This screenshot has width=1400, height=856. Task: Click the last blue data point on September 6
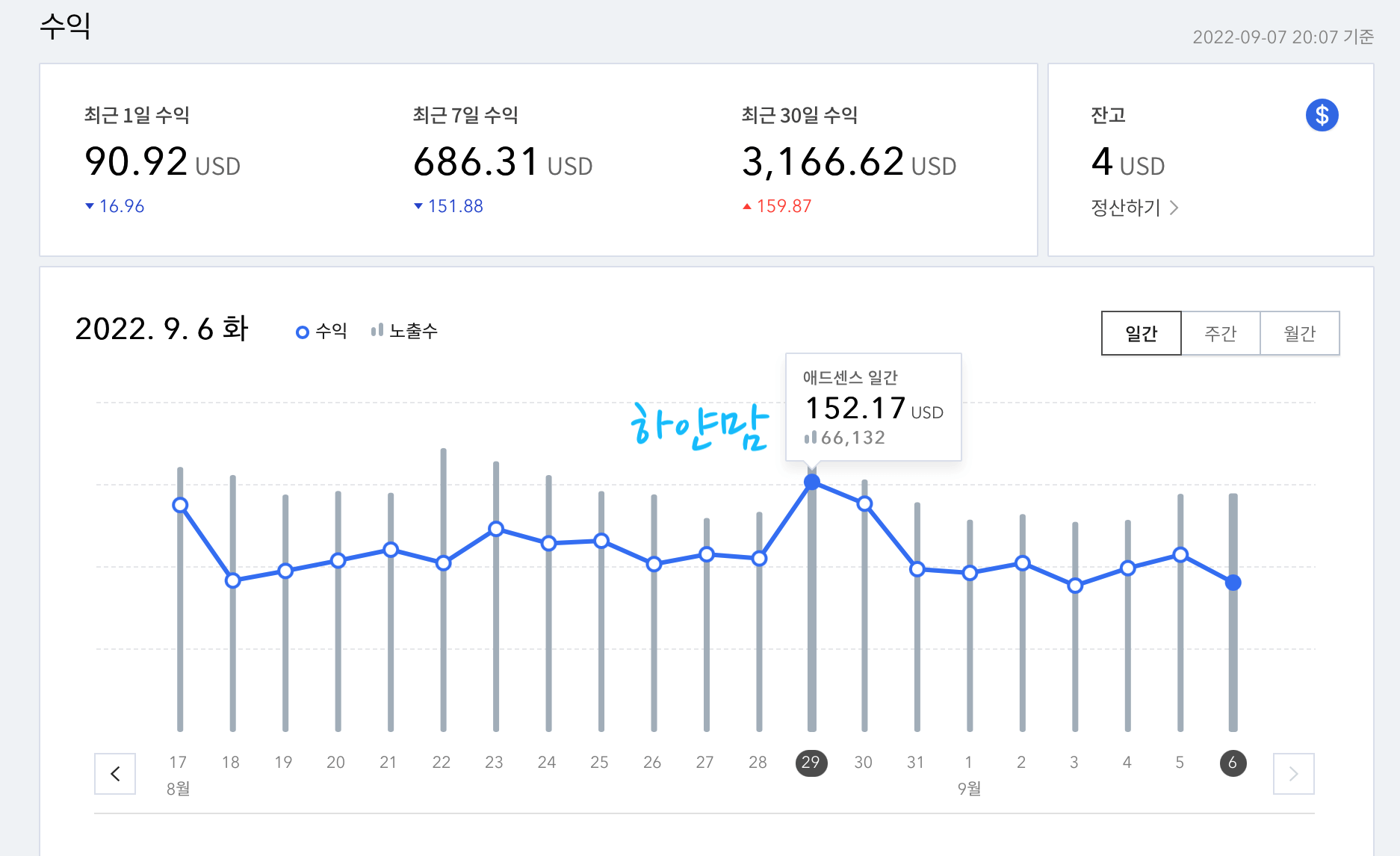(1232, 583)
